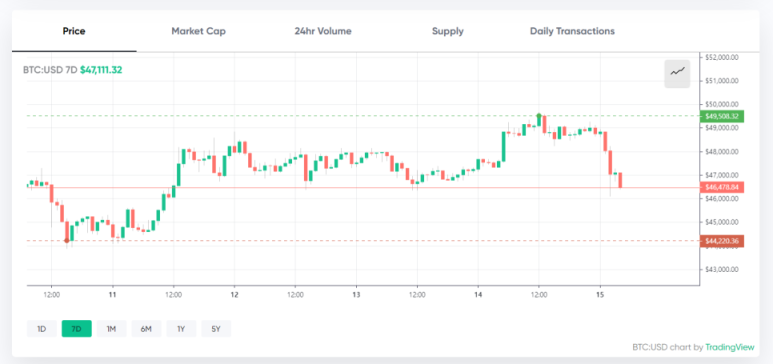The image size is (773, 364).
Task: Open the TradingView link
Action: tap(730, 347)
